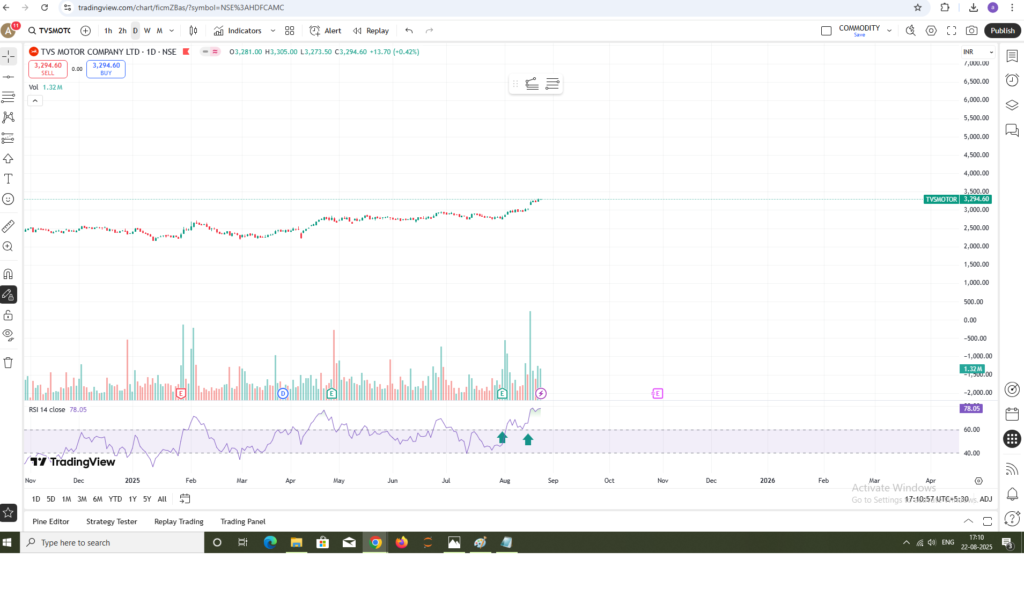The width and height of the screenshot is (1024, 596).
Task: Open symbol search for TVSMOTOR
Action: tap(50, 31)
